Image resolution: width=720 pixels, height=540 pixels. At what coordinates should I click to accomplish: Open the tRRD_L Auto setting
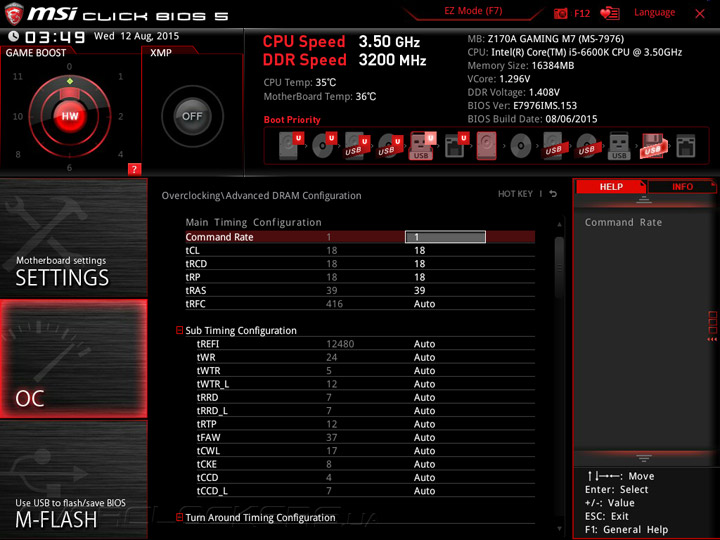click(x=424, y=411)
